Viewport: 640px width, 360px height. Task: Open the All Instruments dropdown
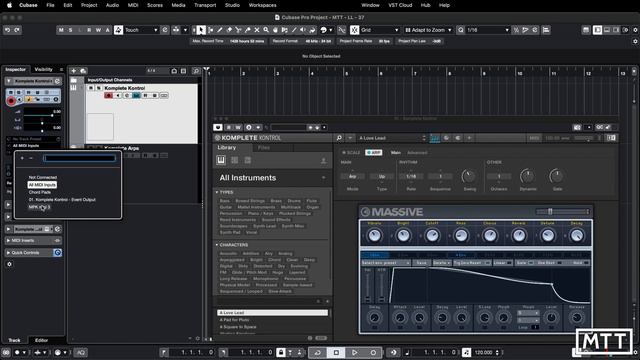272,178
